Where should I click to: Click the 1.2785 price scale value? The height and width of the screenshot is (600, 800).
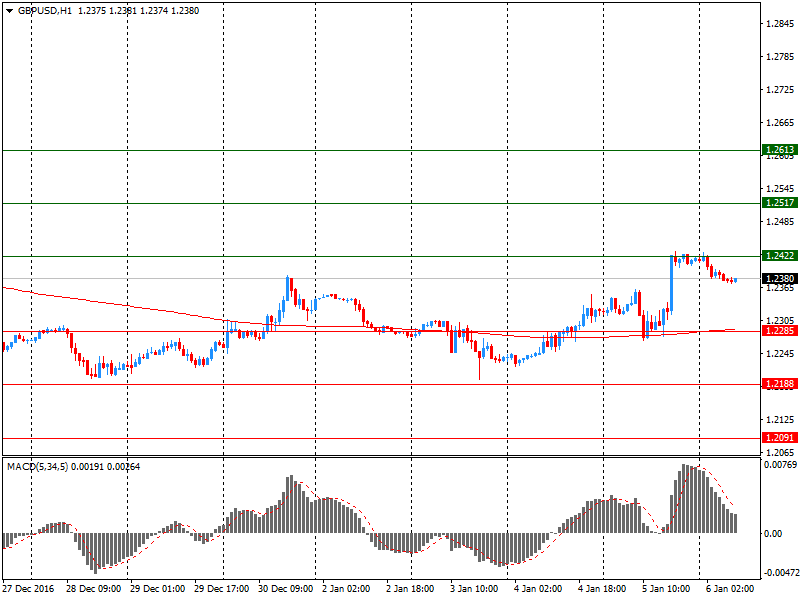pyautogui.click(x=780, y=57)
